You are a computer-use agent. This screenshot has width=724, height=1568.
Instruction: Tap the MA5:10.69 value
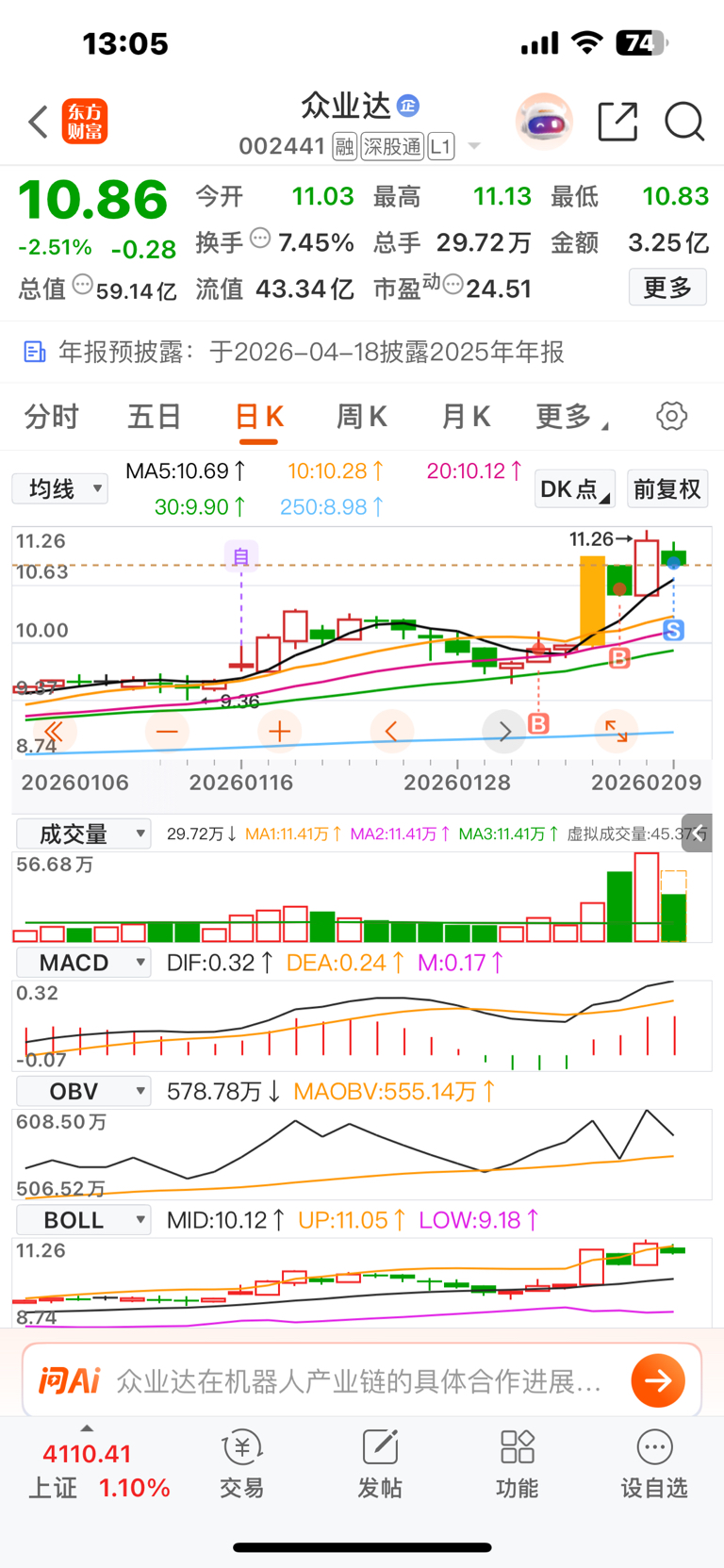[186, 470]
